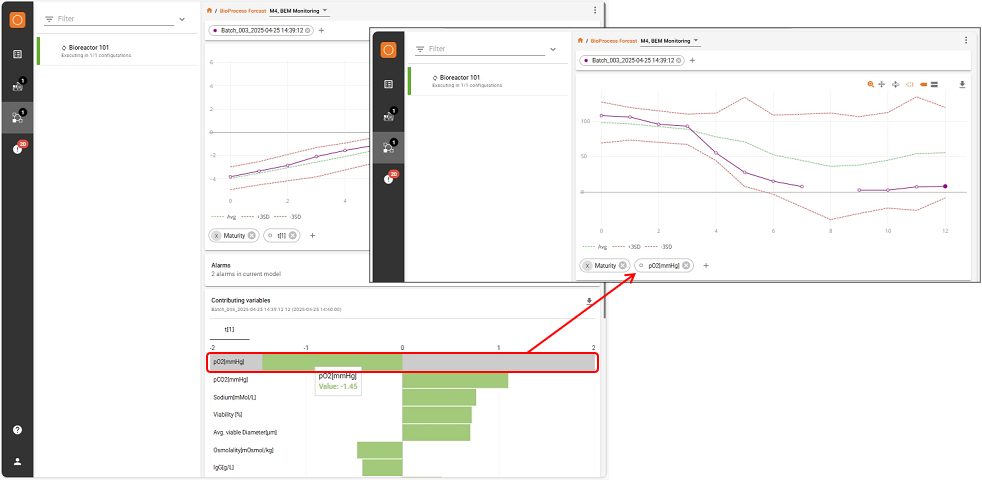Open the M4, BEM Monitoring dropdown in inset
The image size is (982, 482).
click(670, 41)
